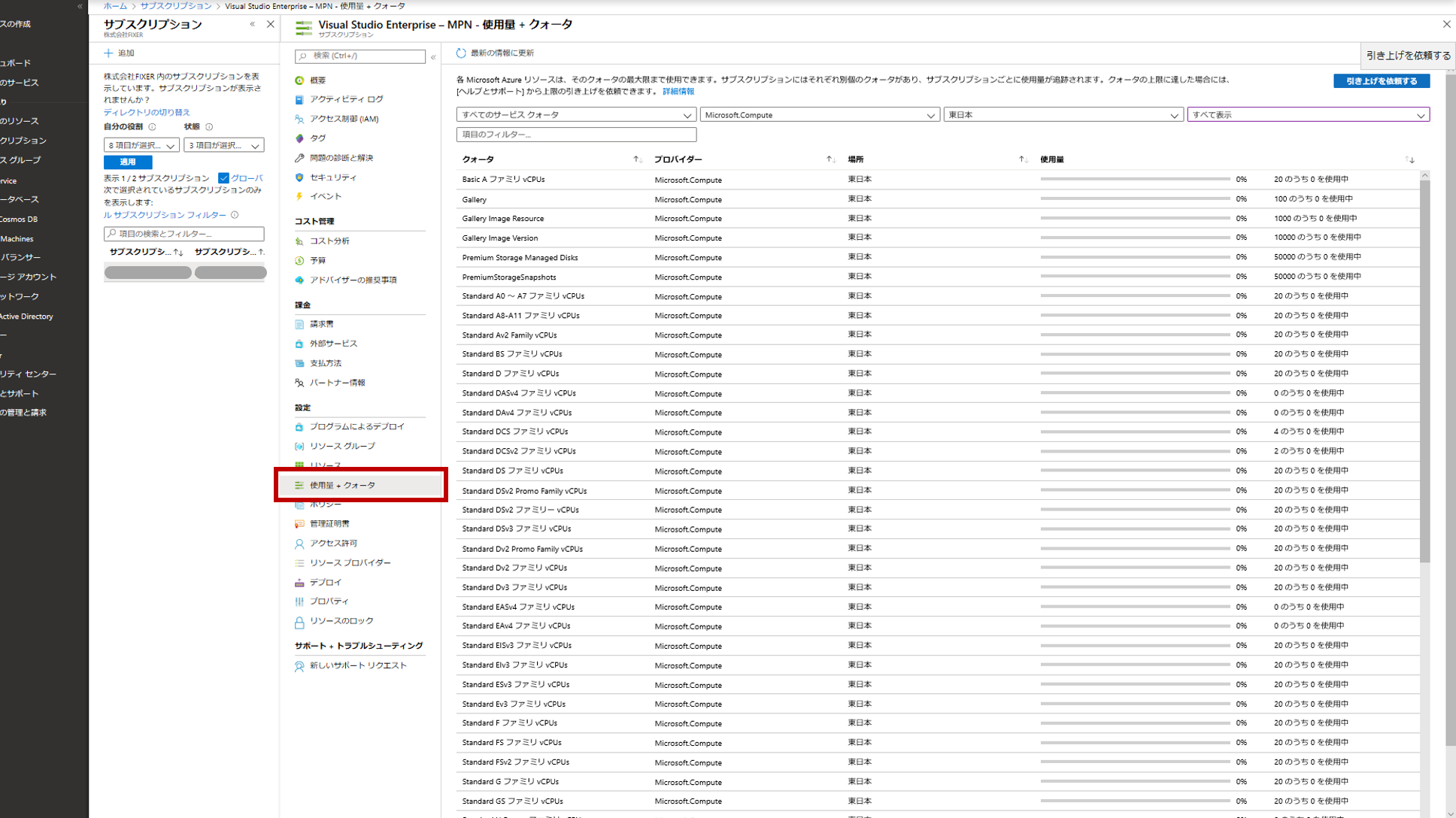Click the タグ tag icon
Screen dimensions: 1456x818
tap(299, 138)
